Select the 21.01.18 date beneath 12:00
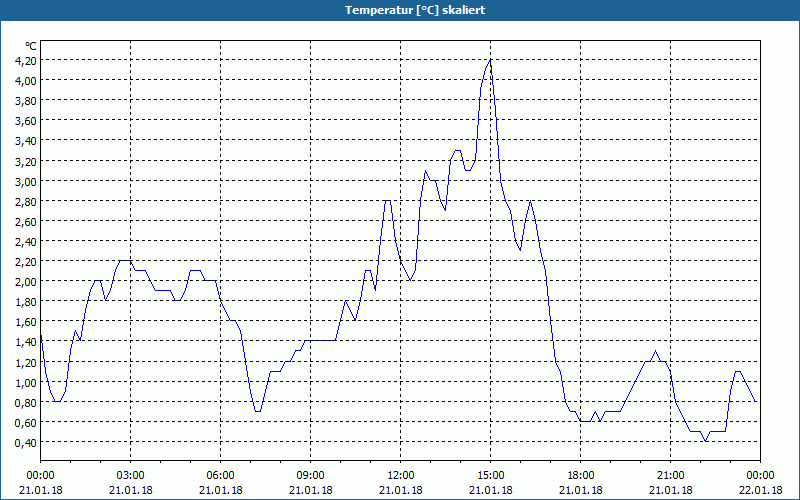Image resolution: width=800 pixels, height=500 pixels. [401, 490]
